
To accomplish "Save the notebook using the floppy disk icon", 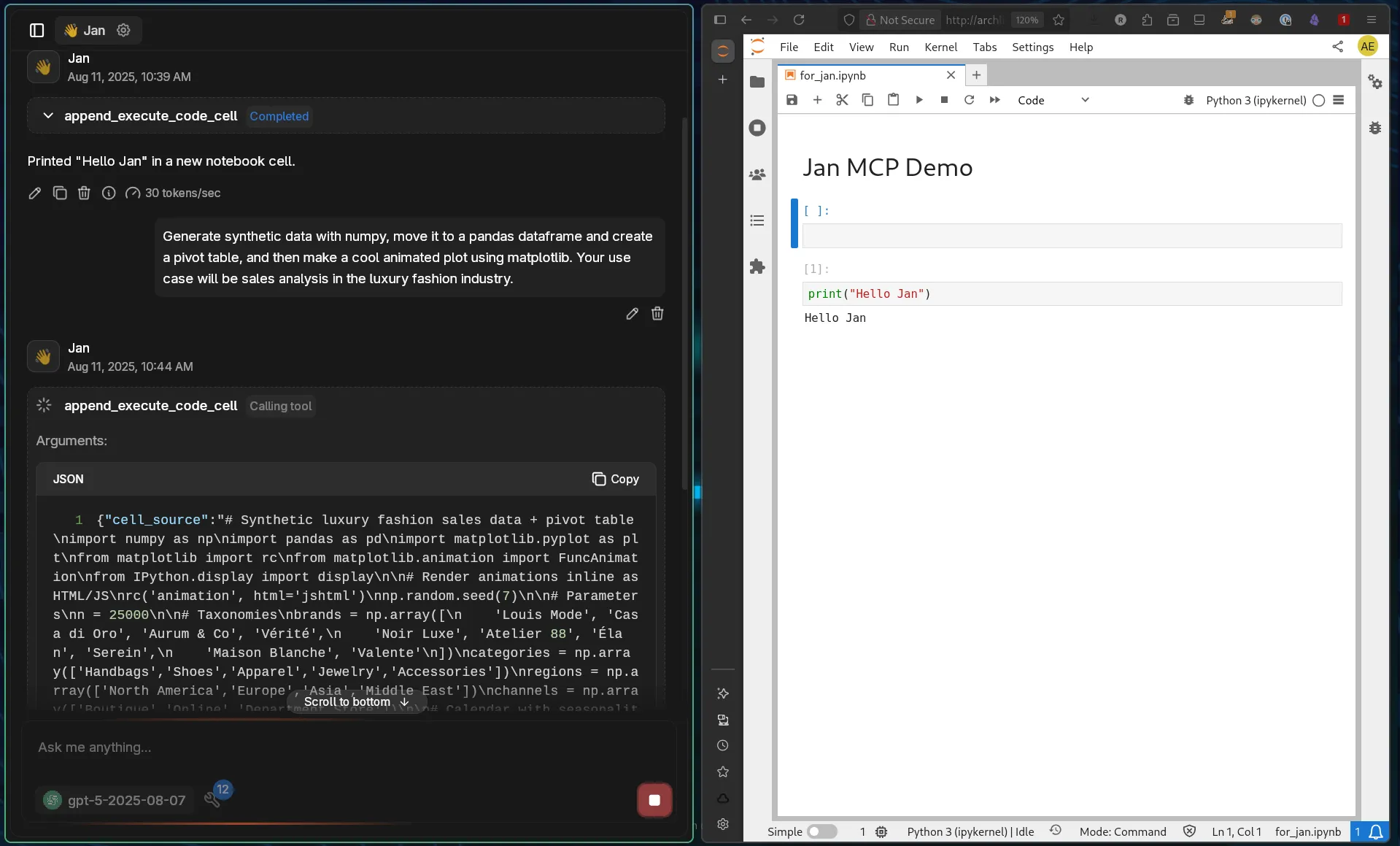I will click(792, 100).
